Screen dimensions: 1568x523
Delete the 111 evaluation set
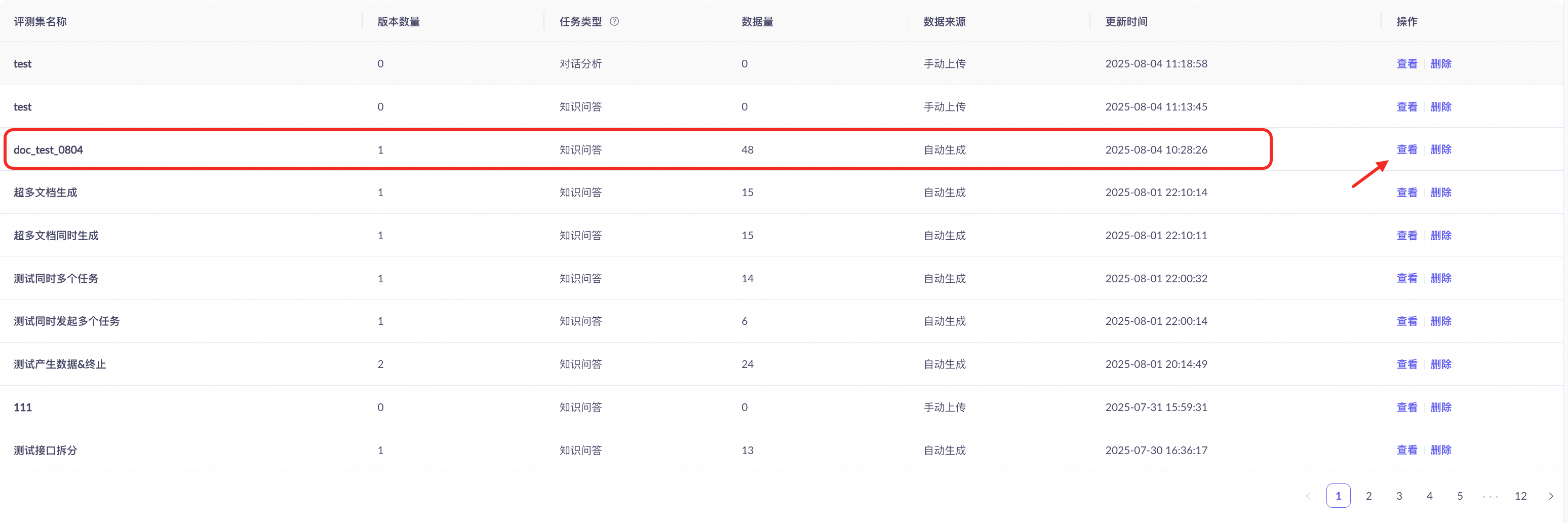1441,407
